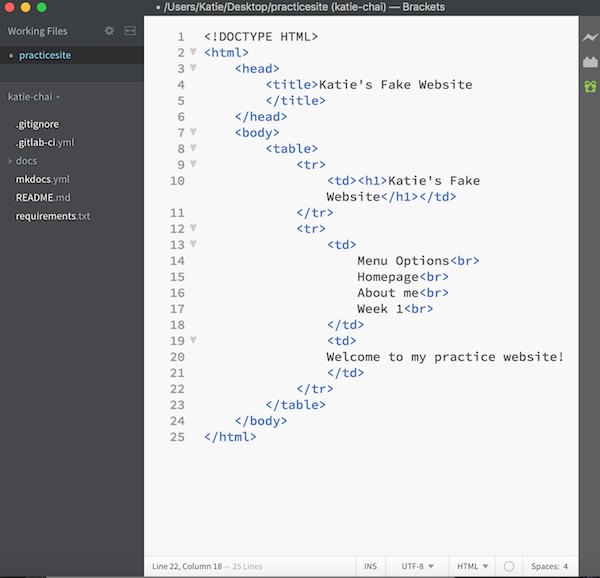Open Working Files gear settings
Screen dimensions: 600x578
click(109, 31)
